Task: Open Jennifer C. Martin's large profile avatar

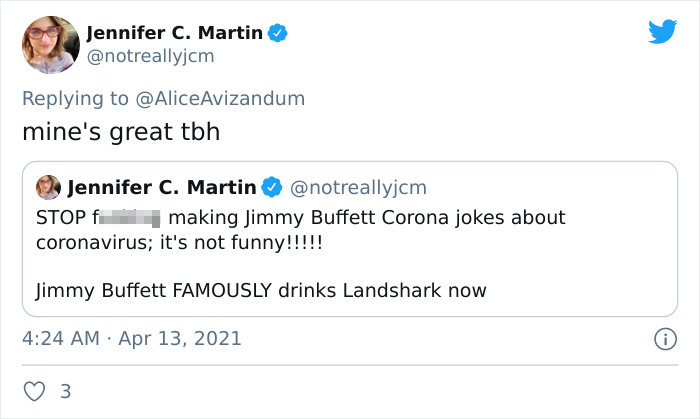Action: tap(50, 44)
